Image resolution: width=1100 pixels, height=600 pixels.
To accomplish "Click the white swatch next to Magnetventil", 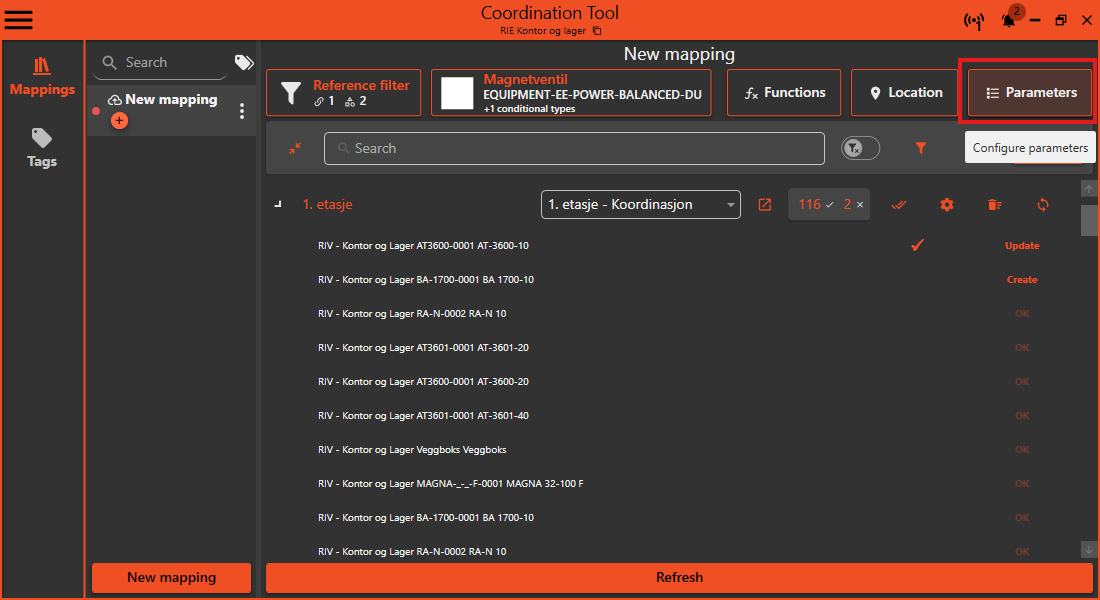I will (456, 92).
